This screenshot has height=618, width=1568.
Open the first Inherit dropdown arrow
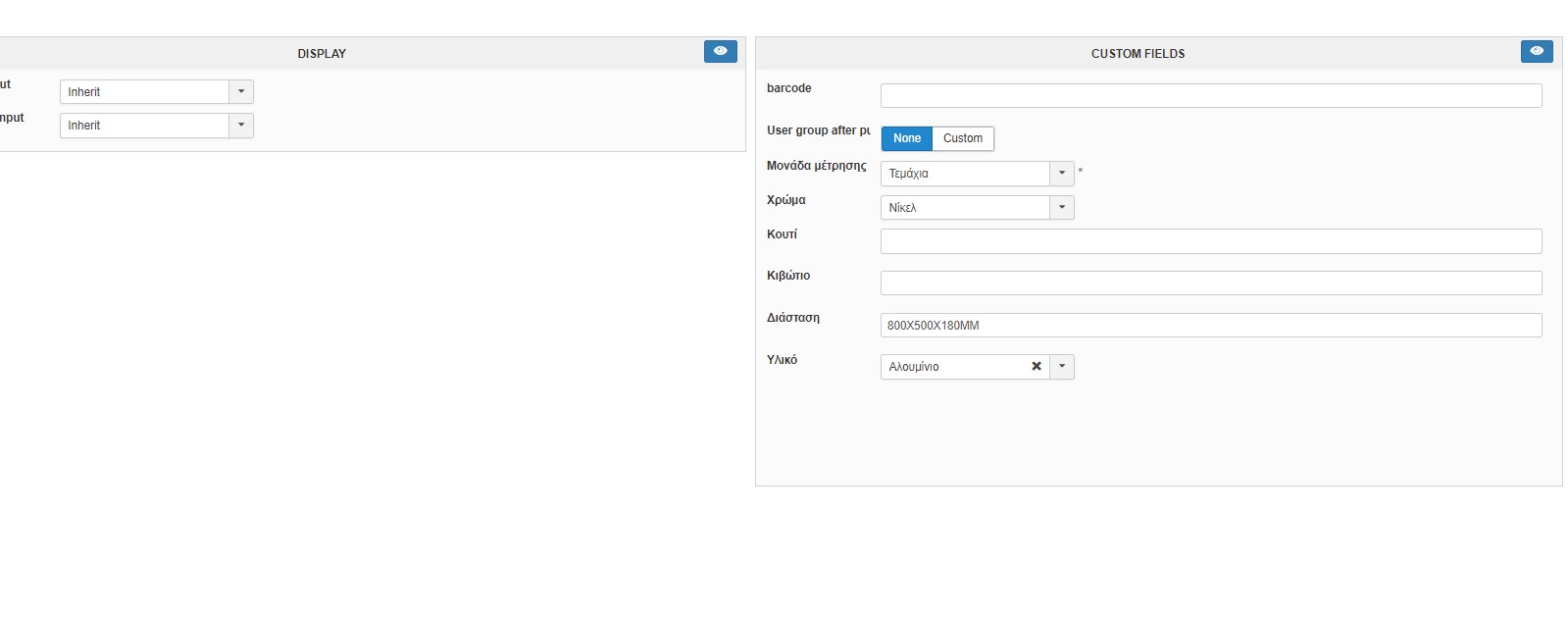pyautogui.click(x=241, y=92)
